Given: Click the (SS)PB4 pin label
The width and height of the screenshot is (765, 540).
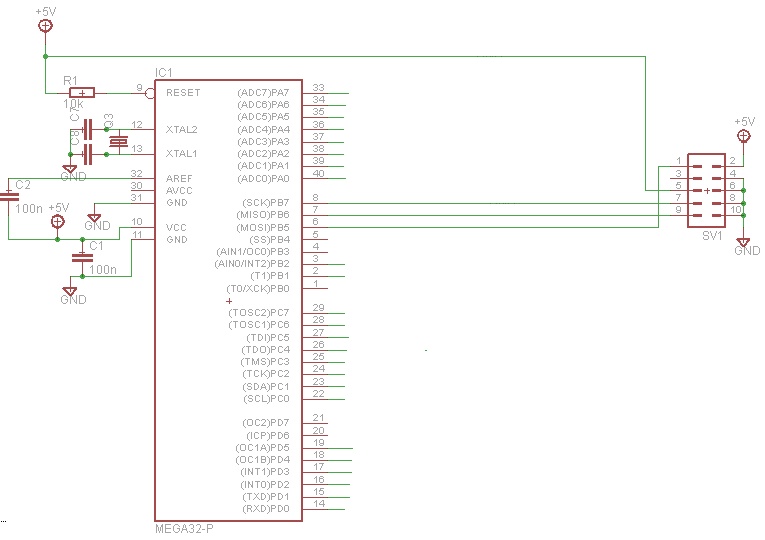Looking at the screenshot, I should click(269, 240).
